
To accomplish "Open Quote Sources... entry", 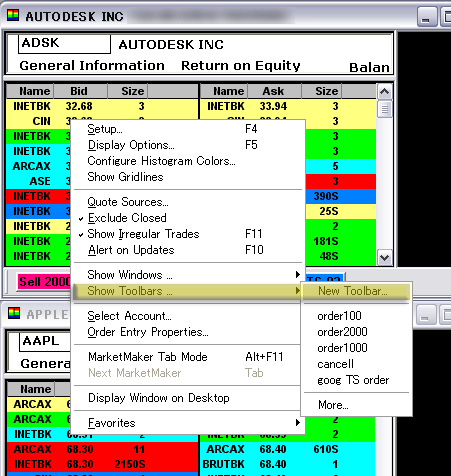I will pyautogui.click(x=188, y=202).
